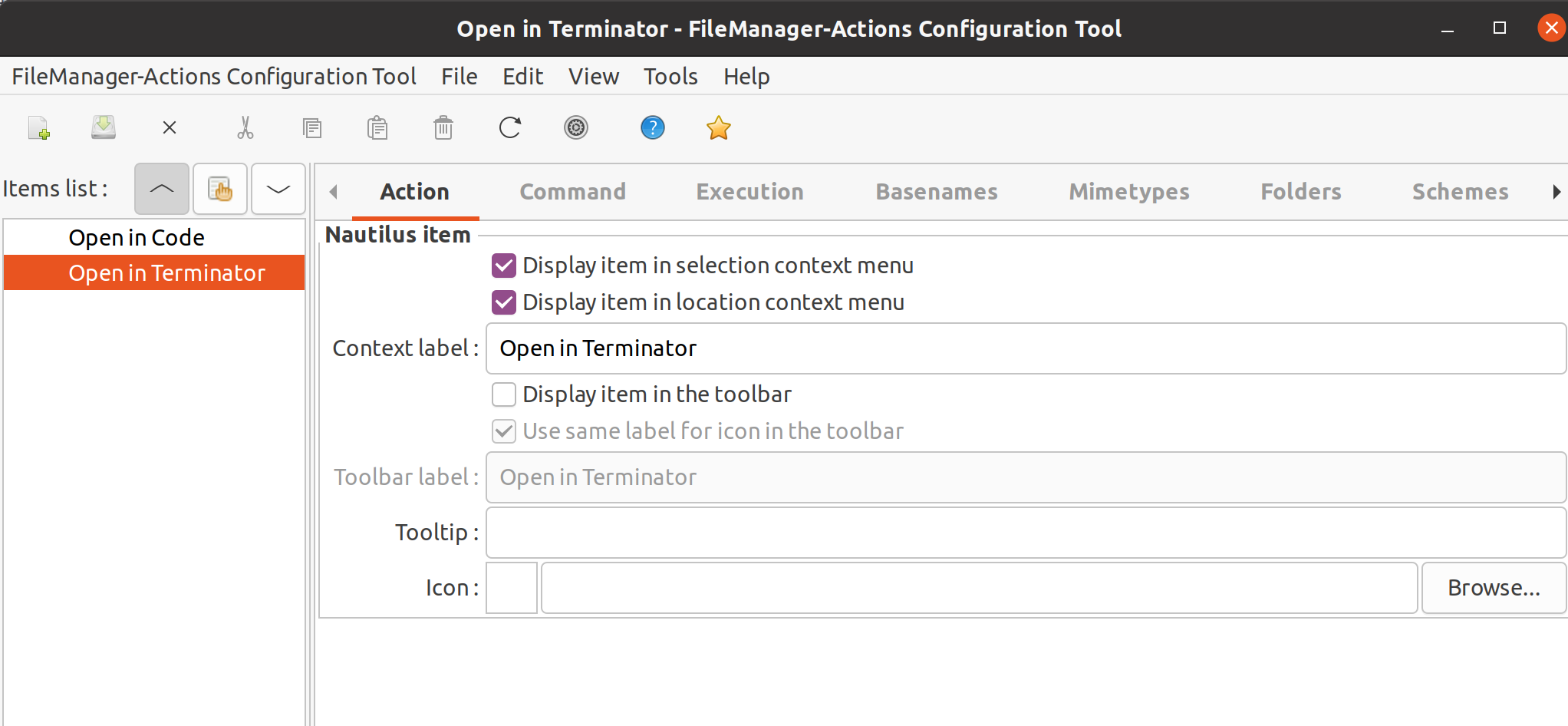Open the View menu

pos(594,76)
